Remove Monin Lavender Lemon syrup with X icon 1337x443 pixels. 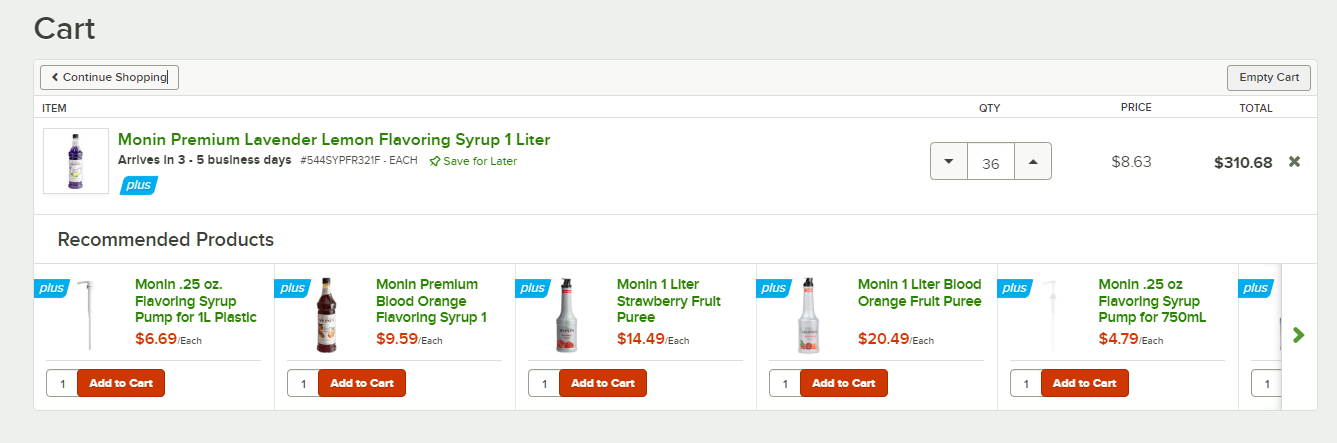pyautogui.click(x=1294, y=162)
